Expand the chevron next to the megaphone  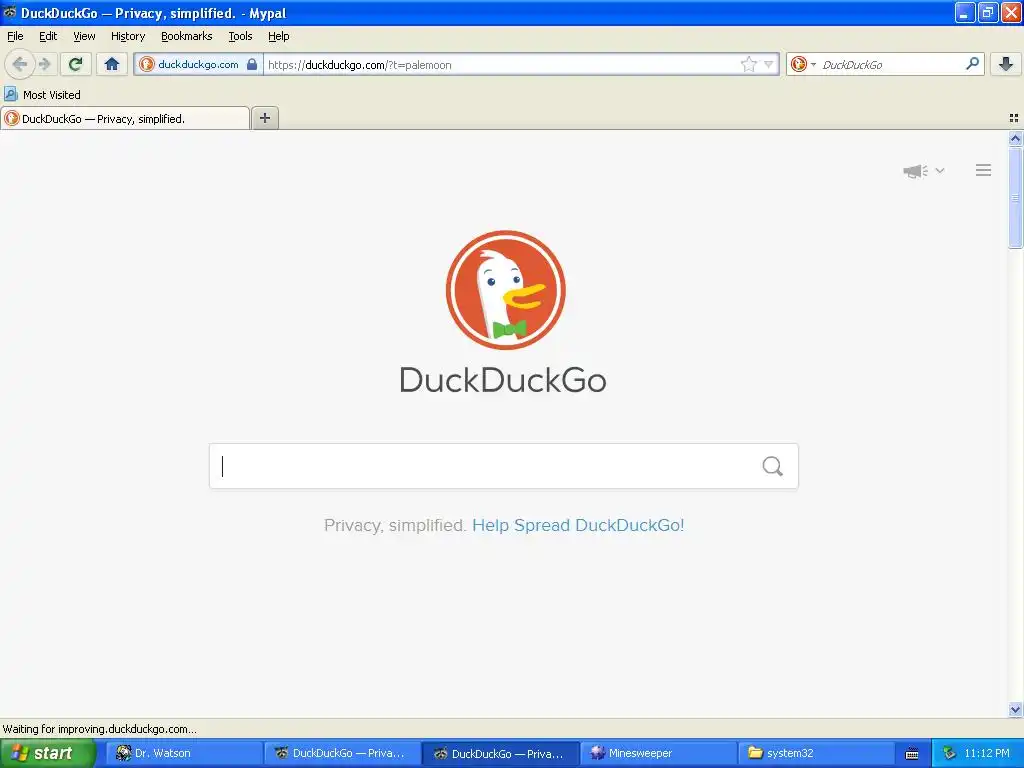(940, 170)
